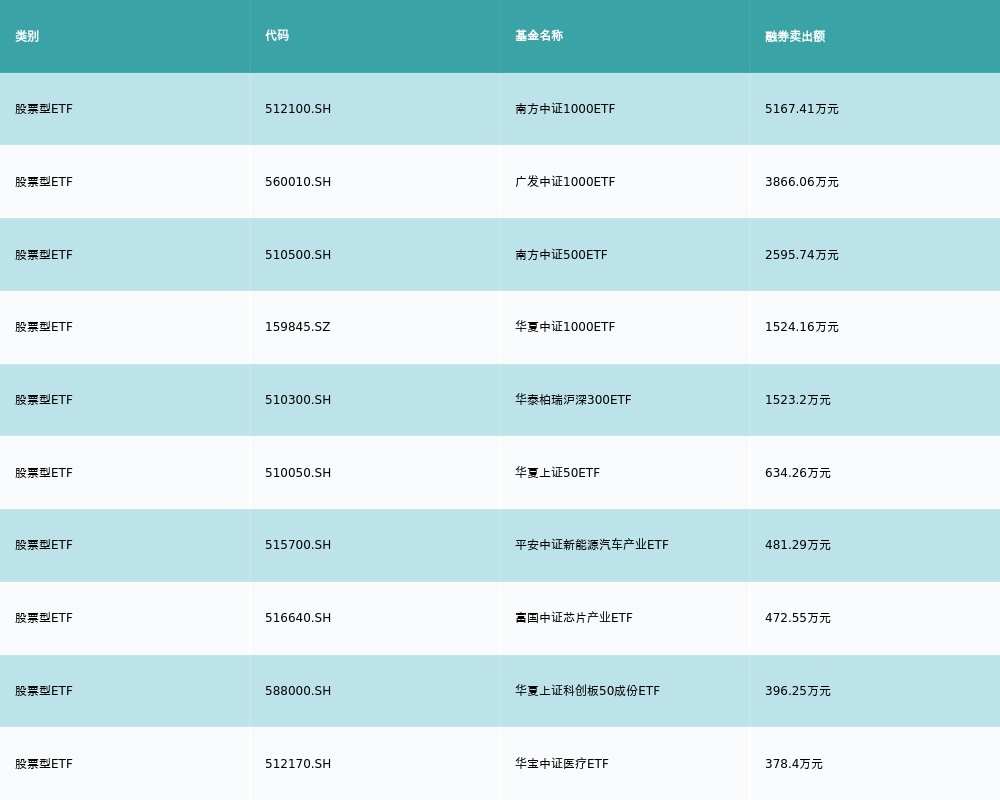The image size is (1000, 800).
Task: Click the 代码 column header
Action: coord(277,36)
